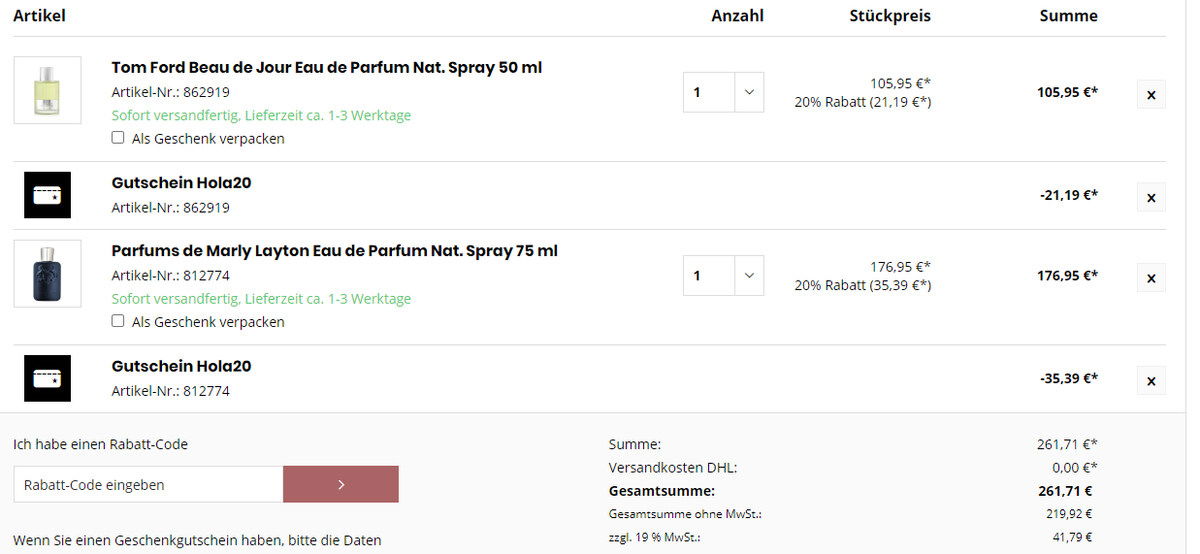1200x554 pixels.
Task: Open quantity dropdown for Tom Ford item
Action: (723, 92)
